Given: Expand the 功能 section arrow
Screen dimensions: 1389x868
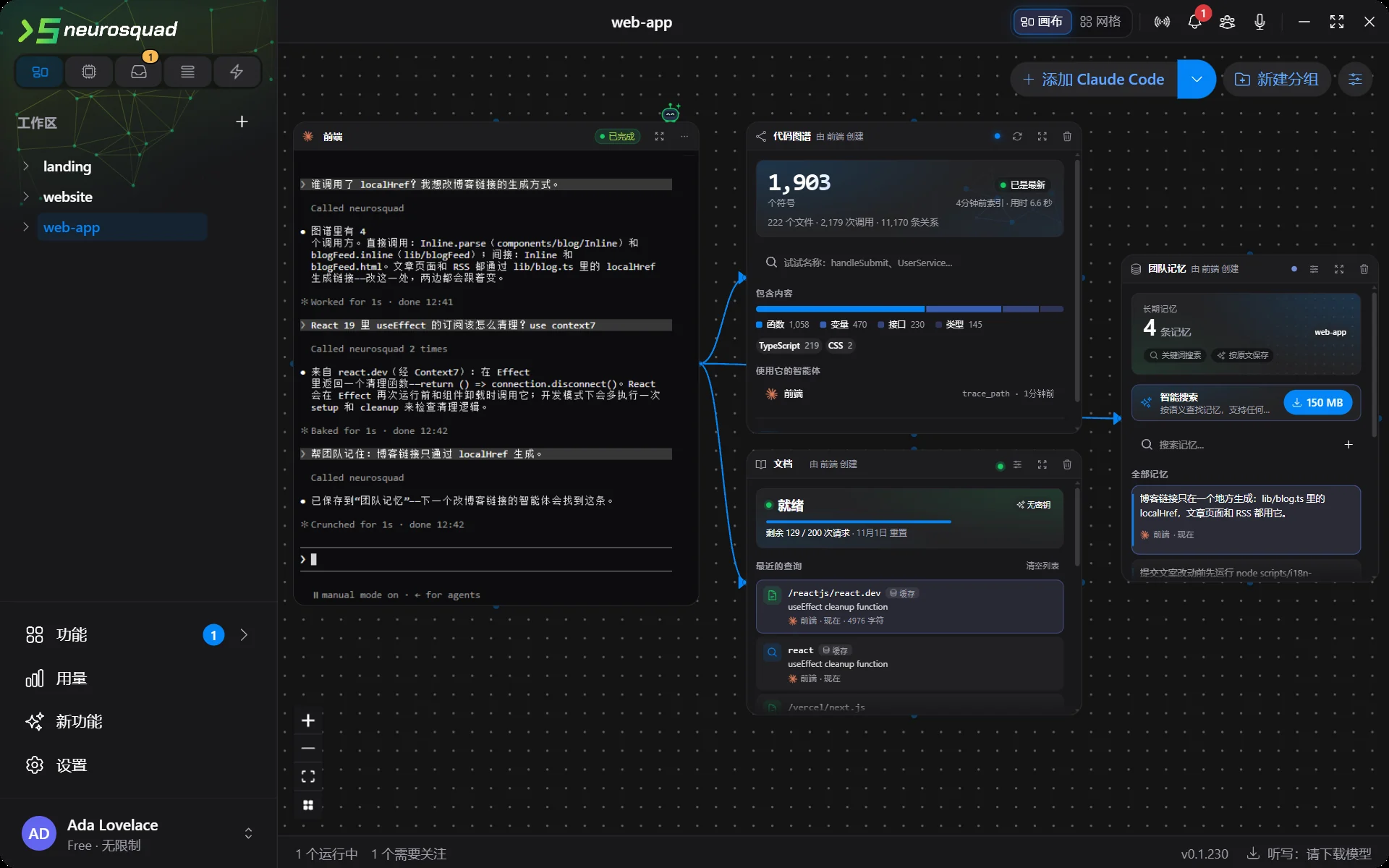Looking at the screenshot, I should pos(244,635).
